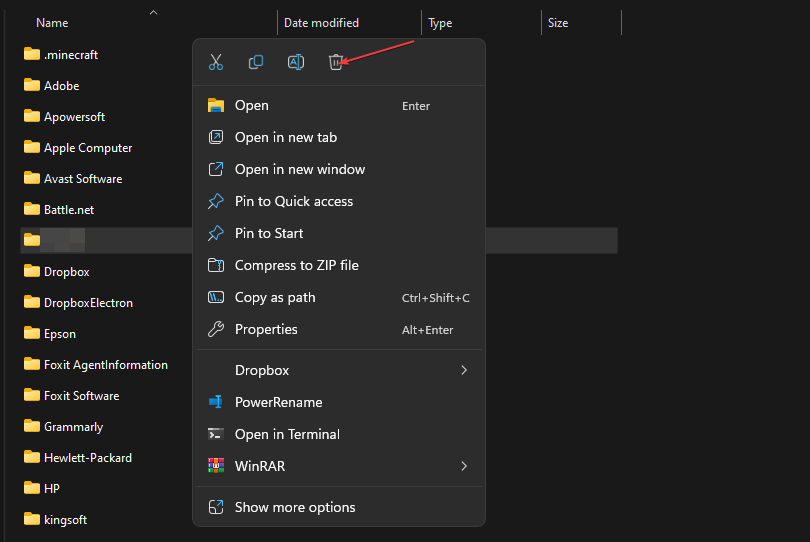Click the Terminal icon in context menu
Screen dimensions: 810x542
coord(216,434)
